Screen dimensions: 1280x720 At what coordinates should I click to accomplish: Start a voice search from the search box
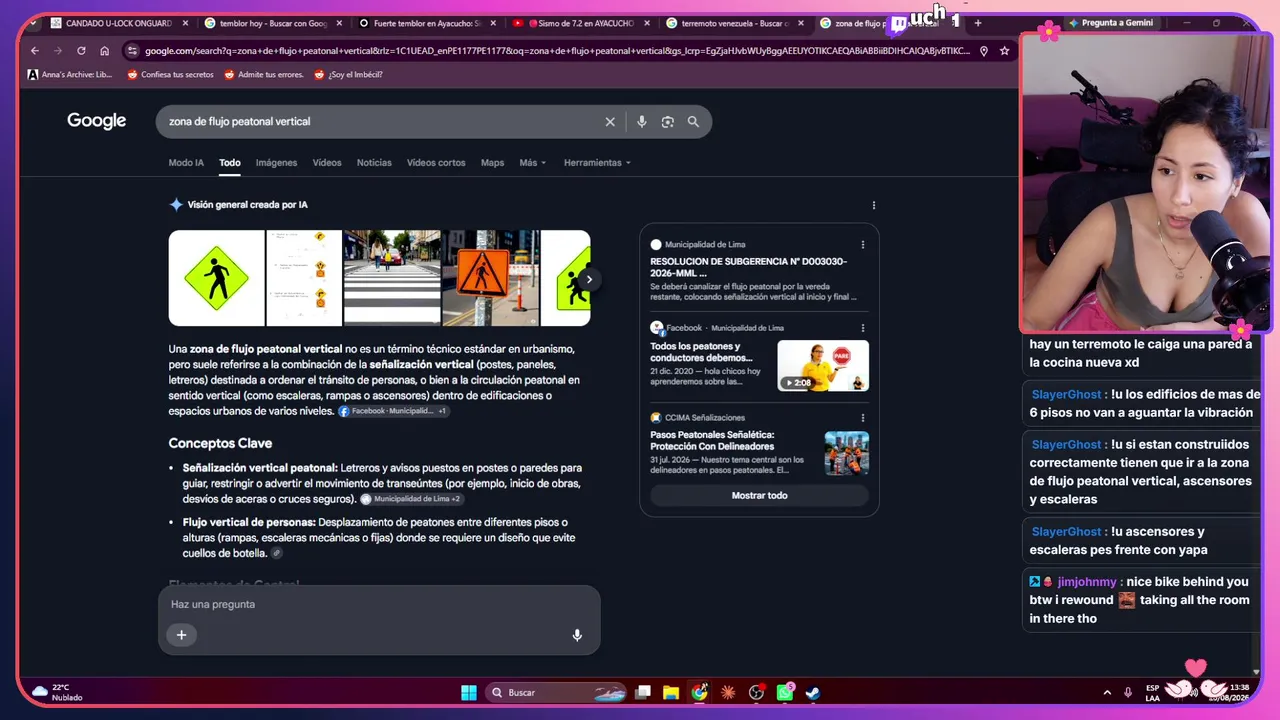pos(642,122)
